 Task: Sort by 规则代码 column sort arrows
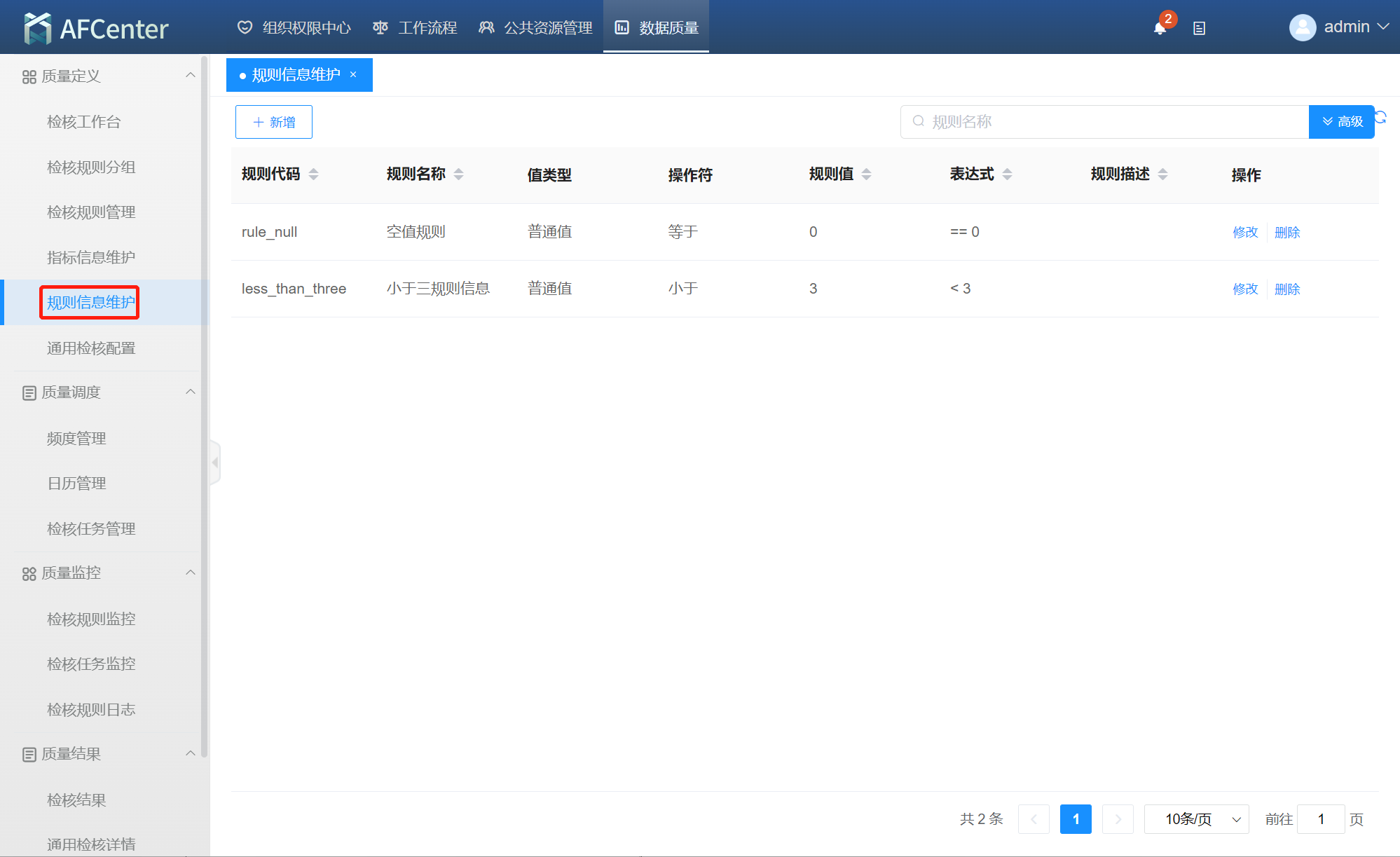click(313, 174)
